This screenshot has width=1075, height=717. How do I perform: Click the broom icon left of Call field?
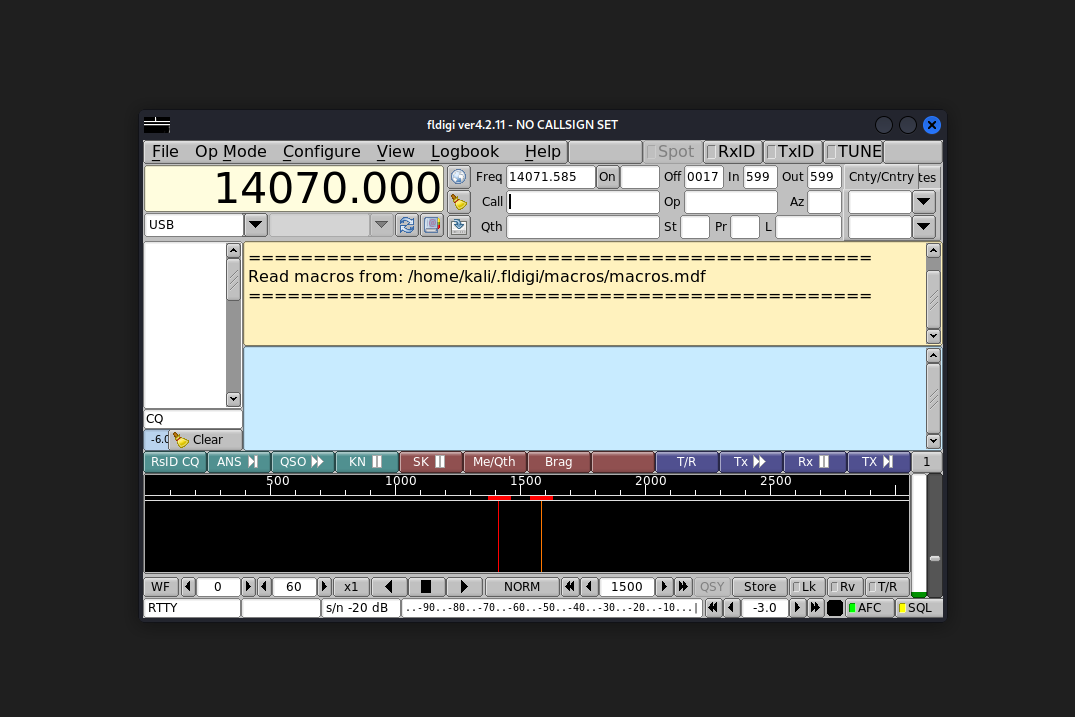(x=459, y=202)
